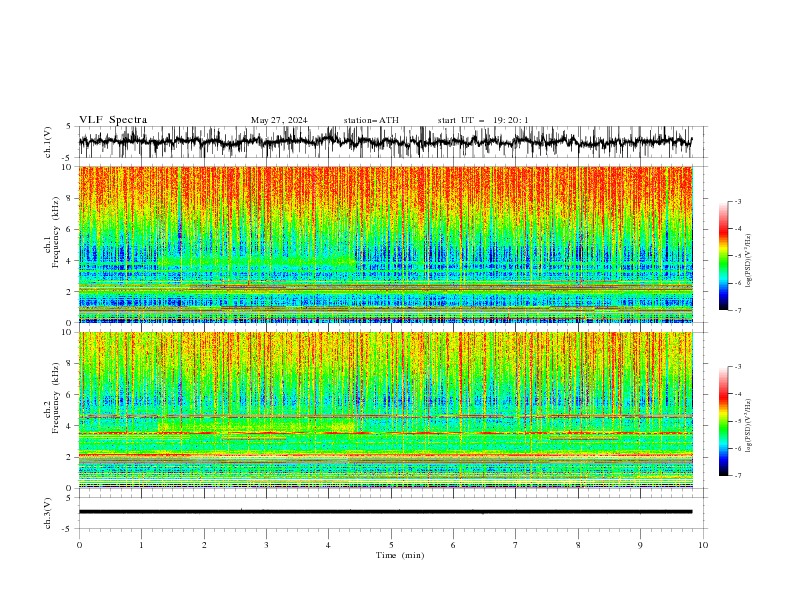
Task: Click the "-3" tick on ch.1 colorbar
Action: [738, 201]
